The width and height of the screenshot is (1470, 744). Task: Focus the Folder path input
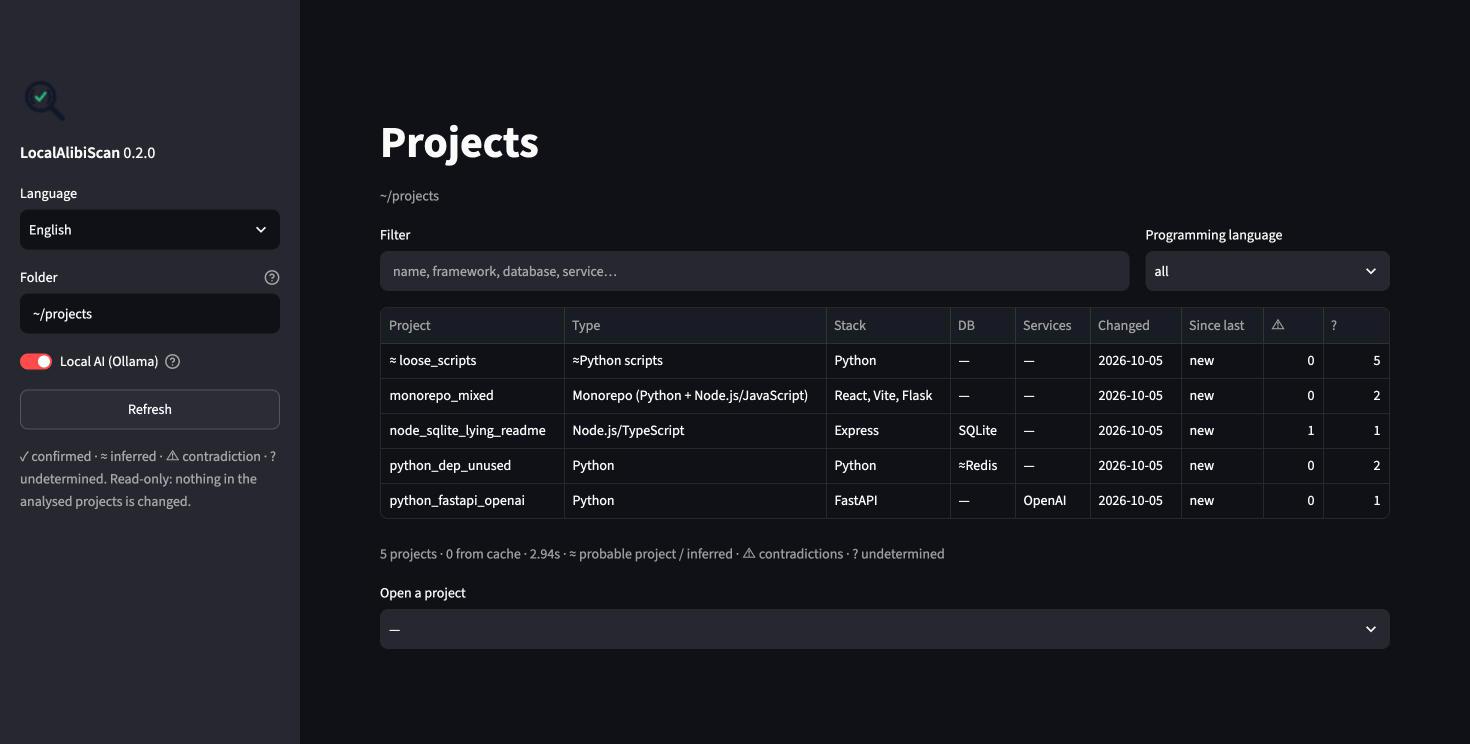pos(150,314)
